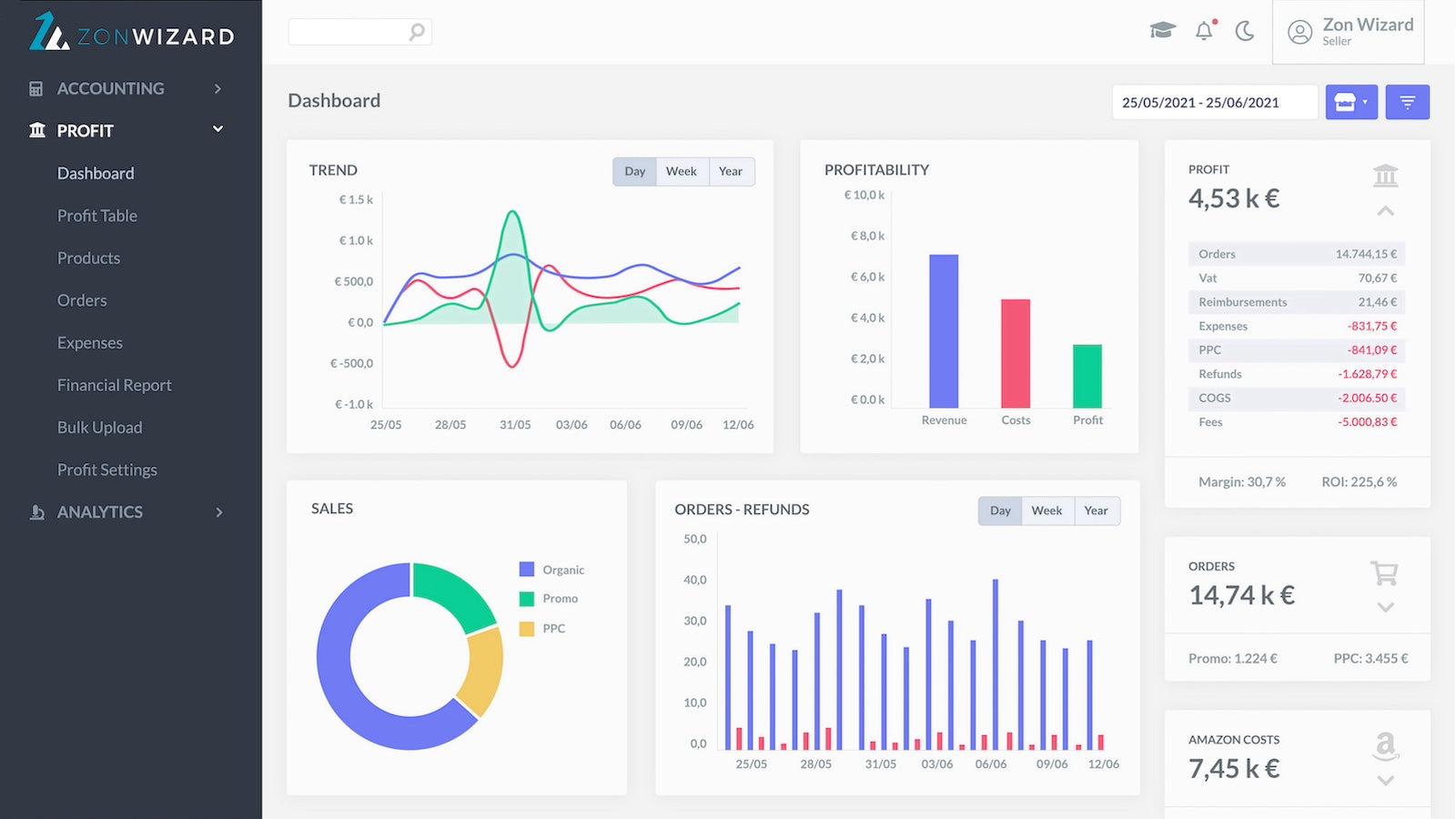Click the Amazon icon in AMAZON COSTS card

pyautogui.click(x=1384, y=746)
